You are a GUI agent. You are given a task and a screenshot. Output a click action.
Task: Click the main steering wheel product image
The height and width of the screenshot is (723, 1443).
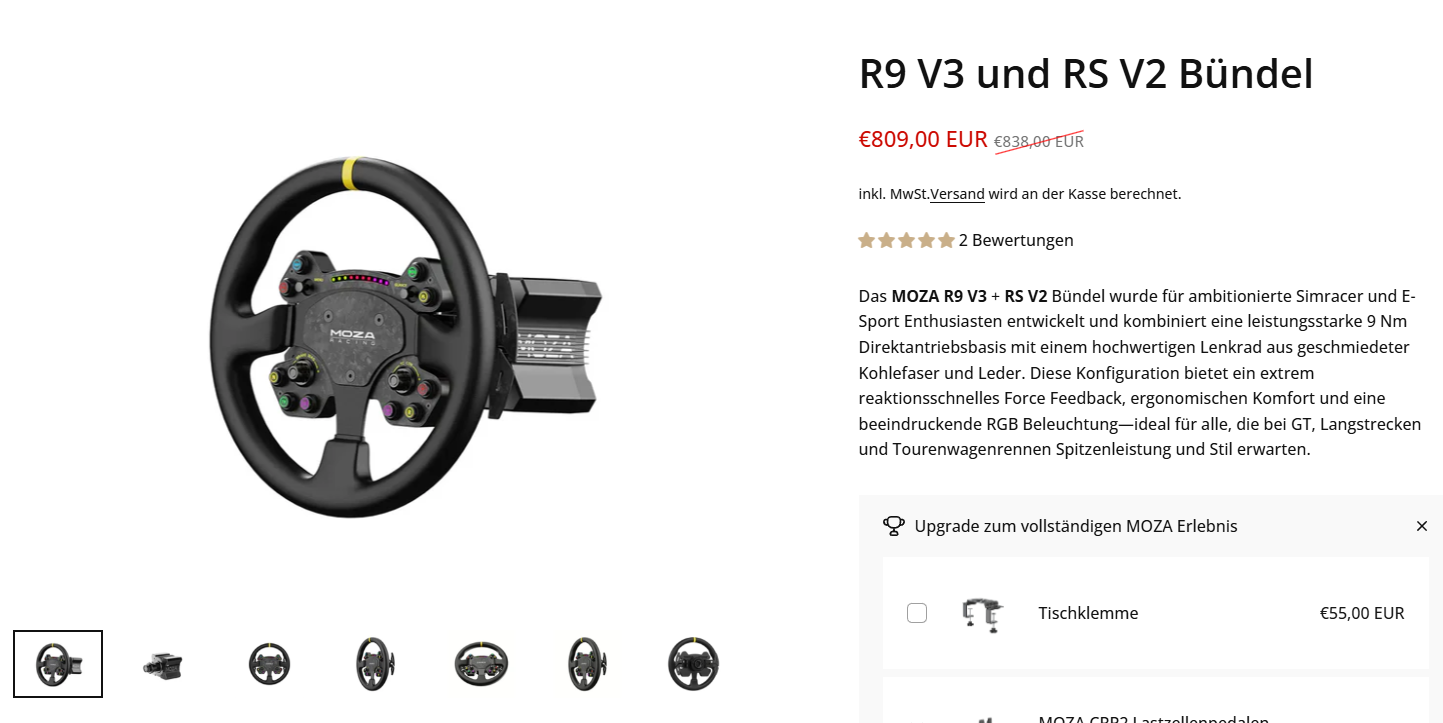pyautogui.click(x=406, y=337)
